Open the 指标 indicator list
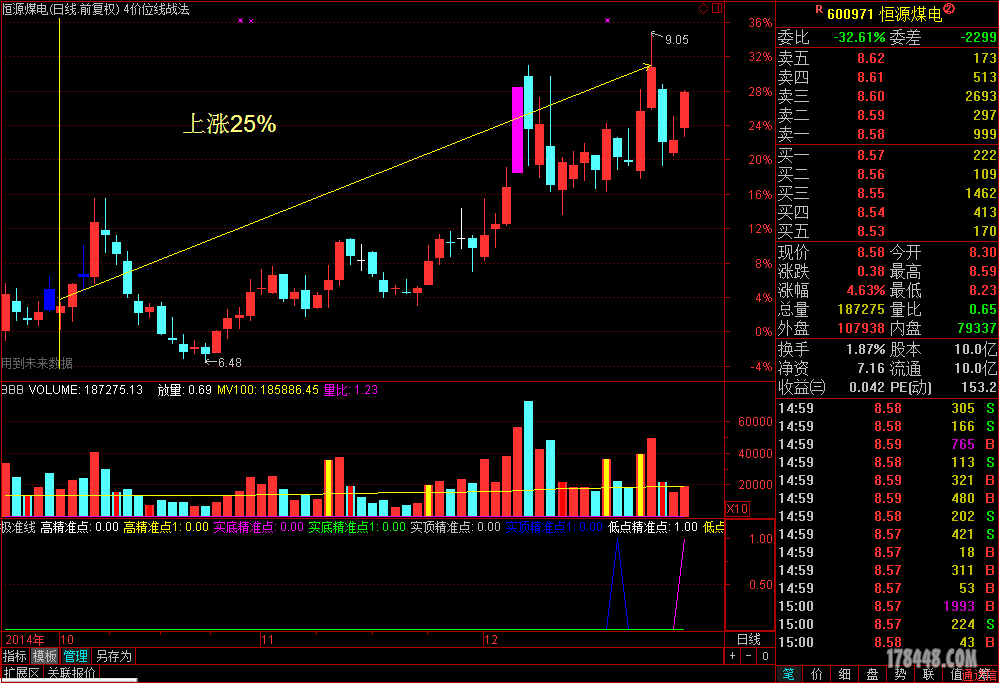Viewport: 999px width, 683px height. coord(15,656)
